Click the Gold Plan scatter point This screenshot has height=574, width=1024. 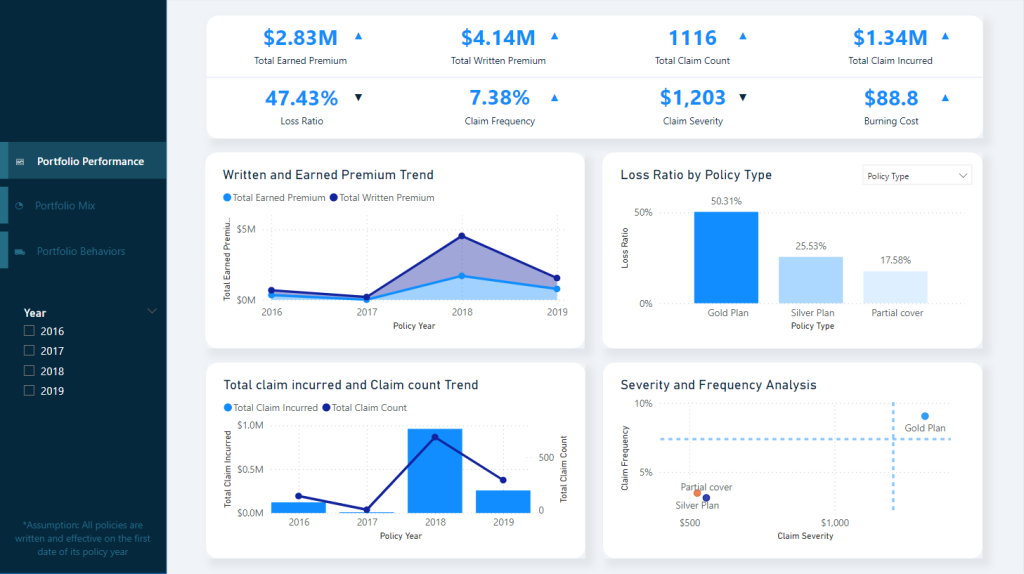pos(925,416)
